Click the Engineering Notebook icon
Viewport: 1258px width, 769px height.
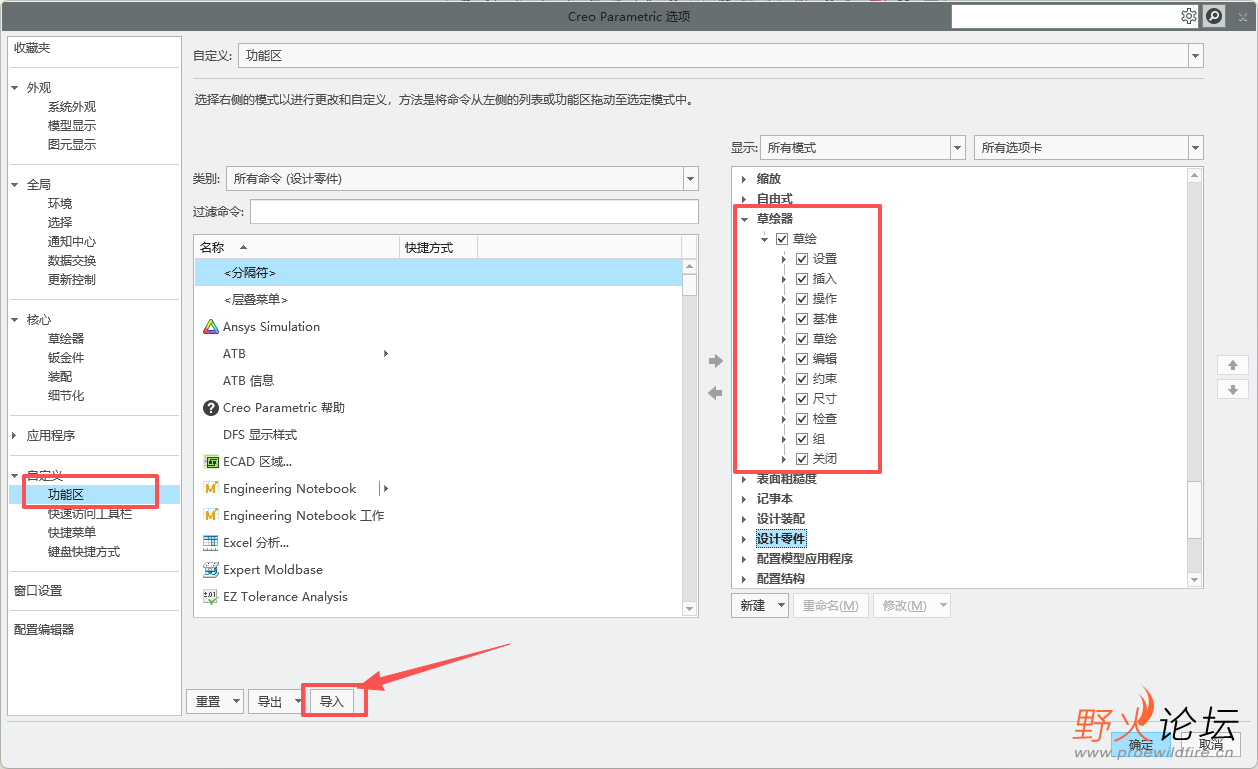[x=211, y=489]
